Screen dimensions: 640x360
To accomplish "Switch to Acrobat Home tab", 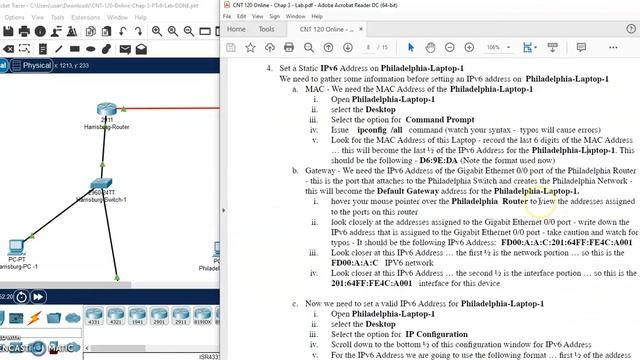I will point(236,29).
